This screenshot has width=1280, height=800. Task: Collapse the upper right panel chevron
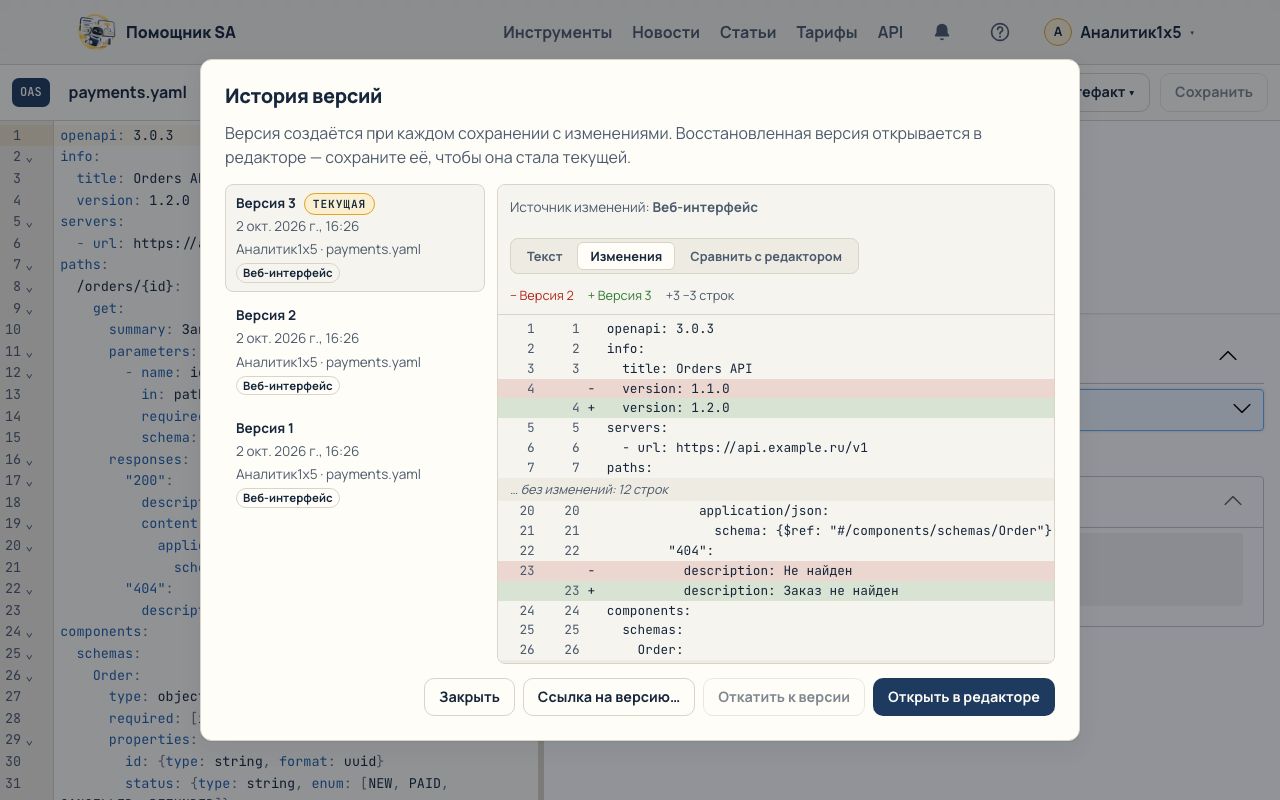(x=1228, y=356)
